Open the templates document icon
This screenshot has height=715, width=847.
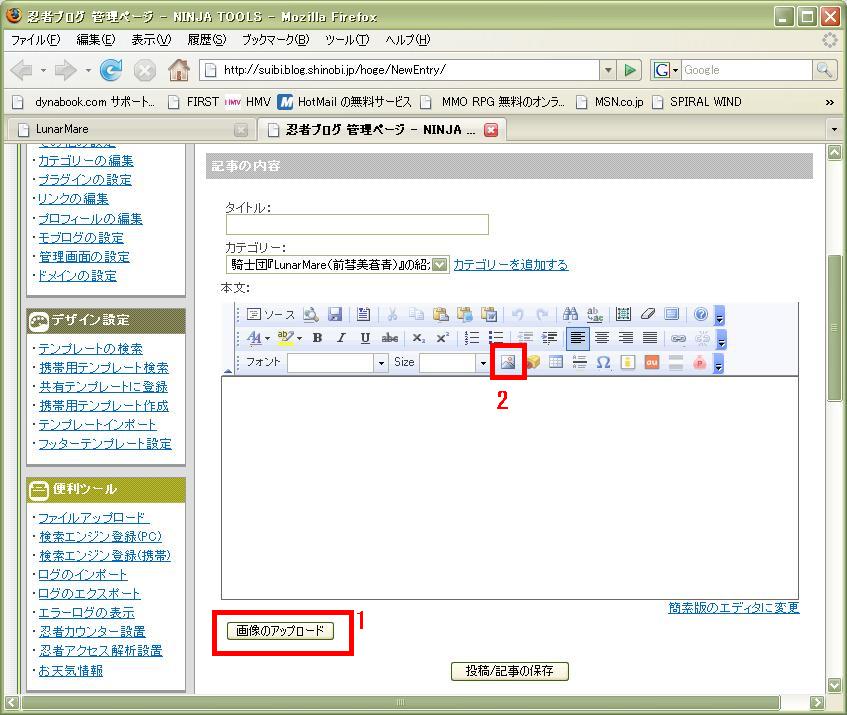click(x=364, y=314)
